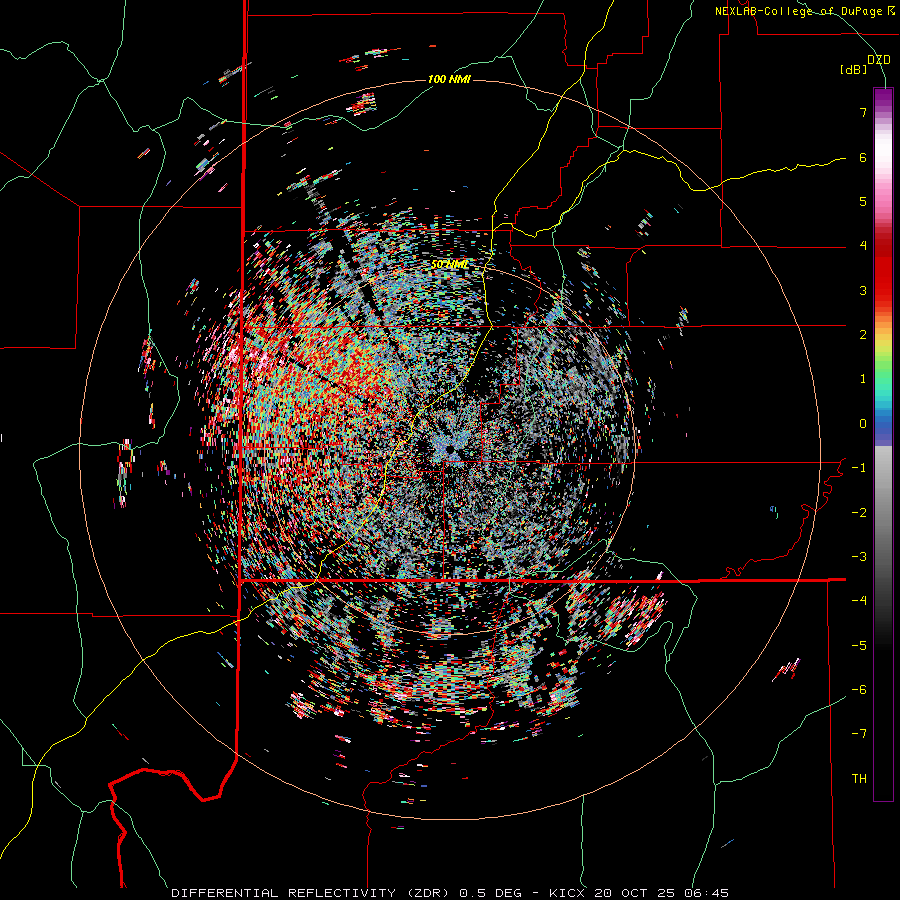Screen dimensions: 900x900
Task: Select the -3 value on the scale
Action: 859,557
